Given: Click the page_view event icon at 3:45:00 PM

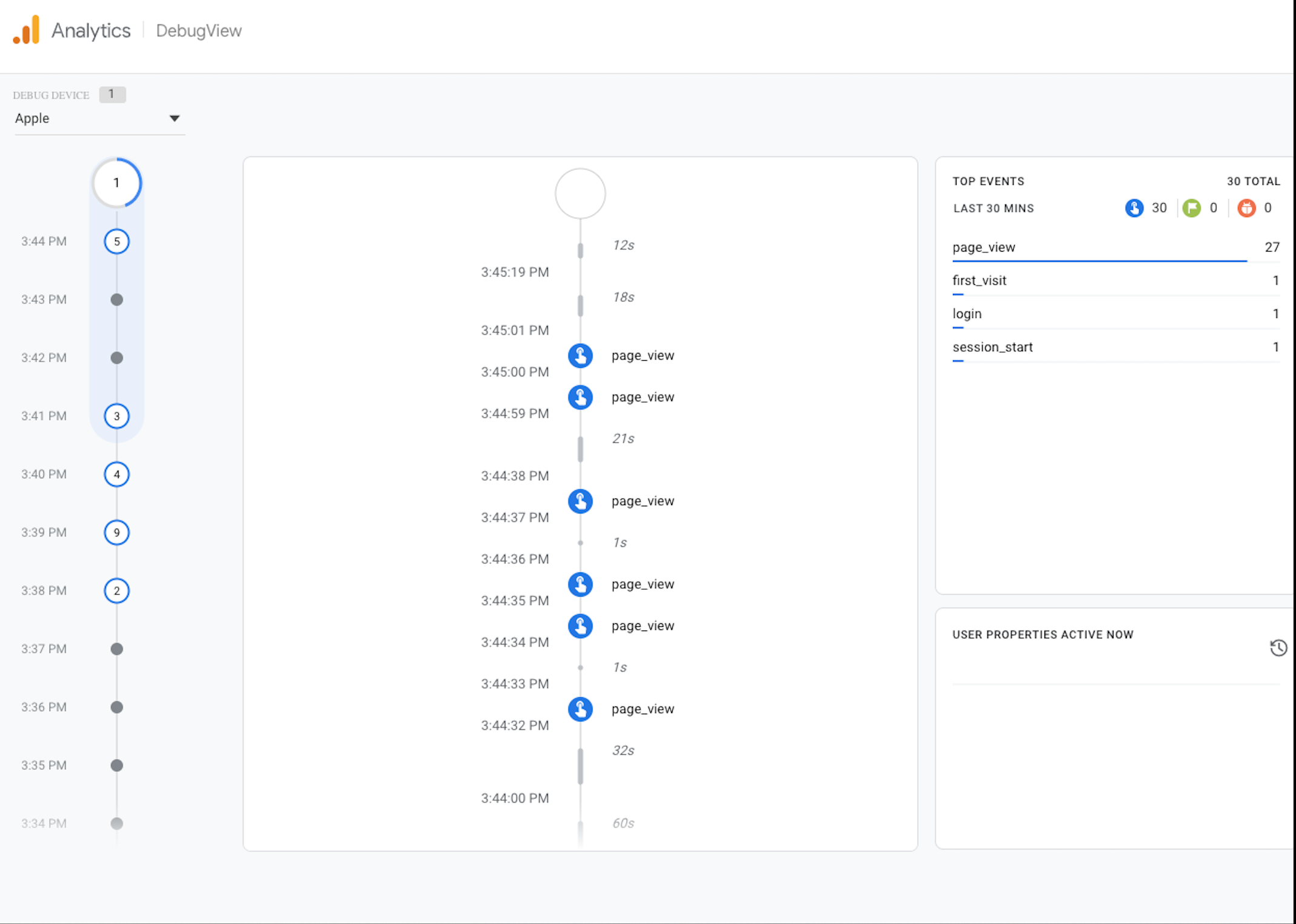Looking at the screenshot, I should click(580, 356).
